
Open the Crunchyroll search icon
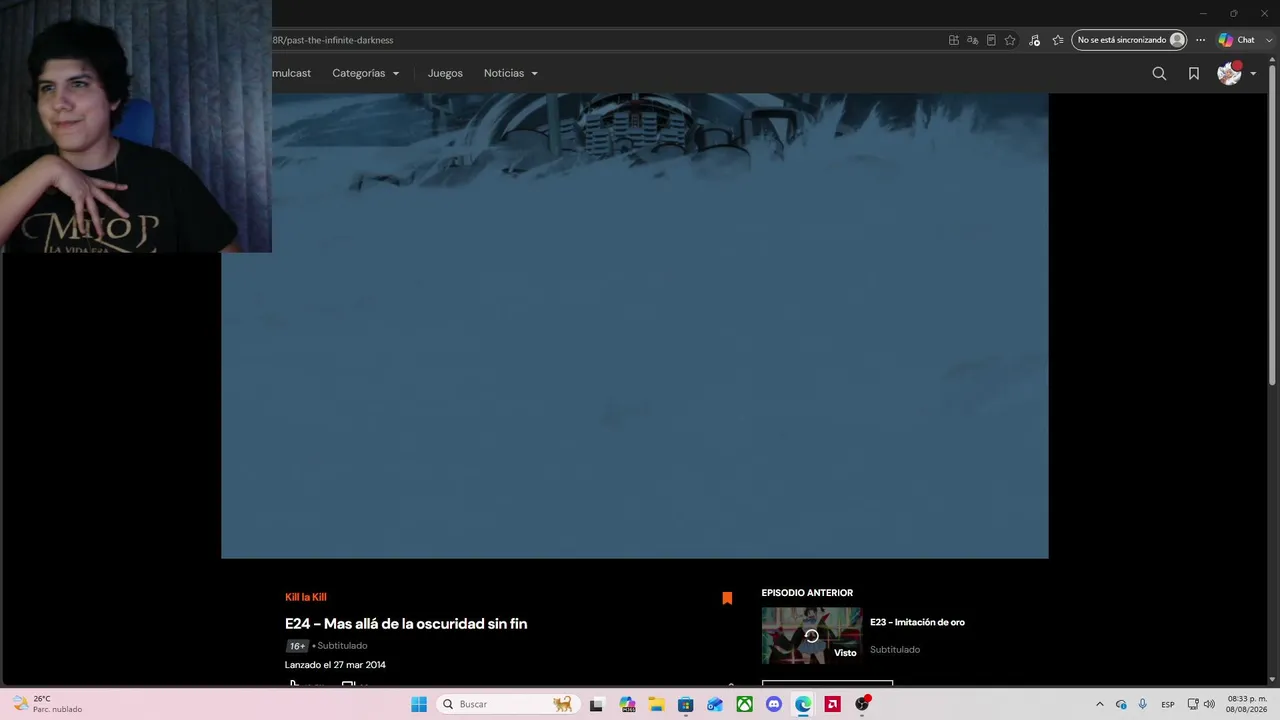tap(1159, 73)
